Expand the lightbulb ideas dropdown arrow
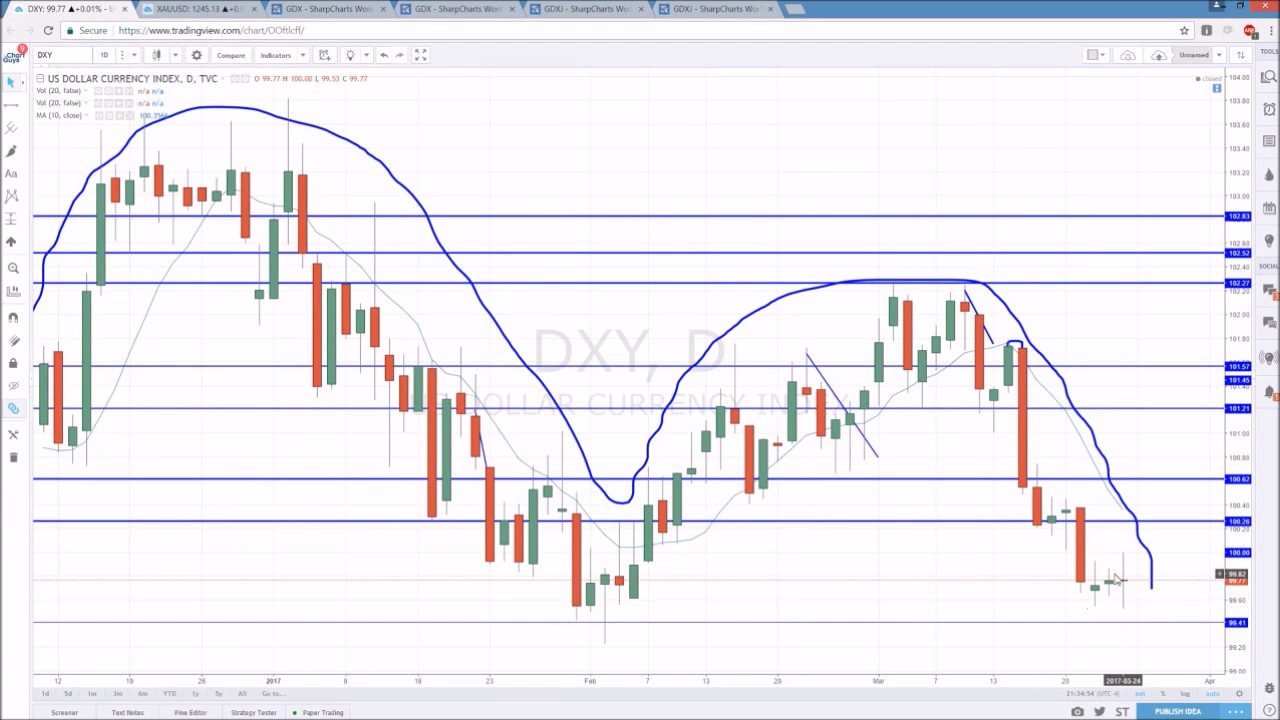This screenshot has height=720, width=1280. coord(366,55)
